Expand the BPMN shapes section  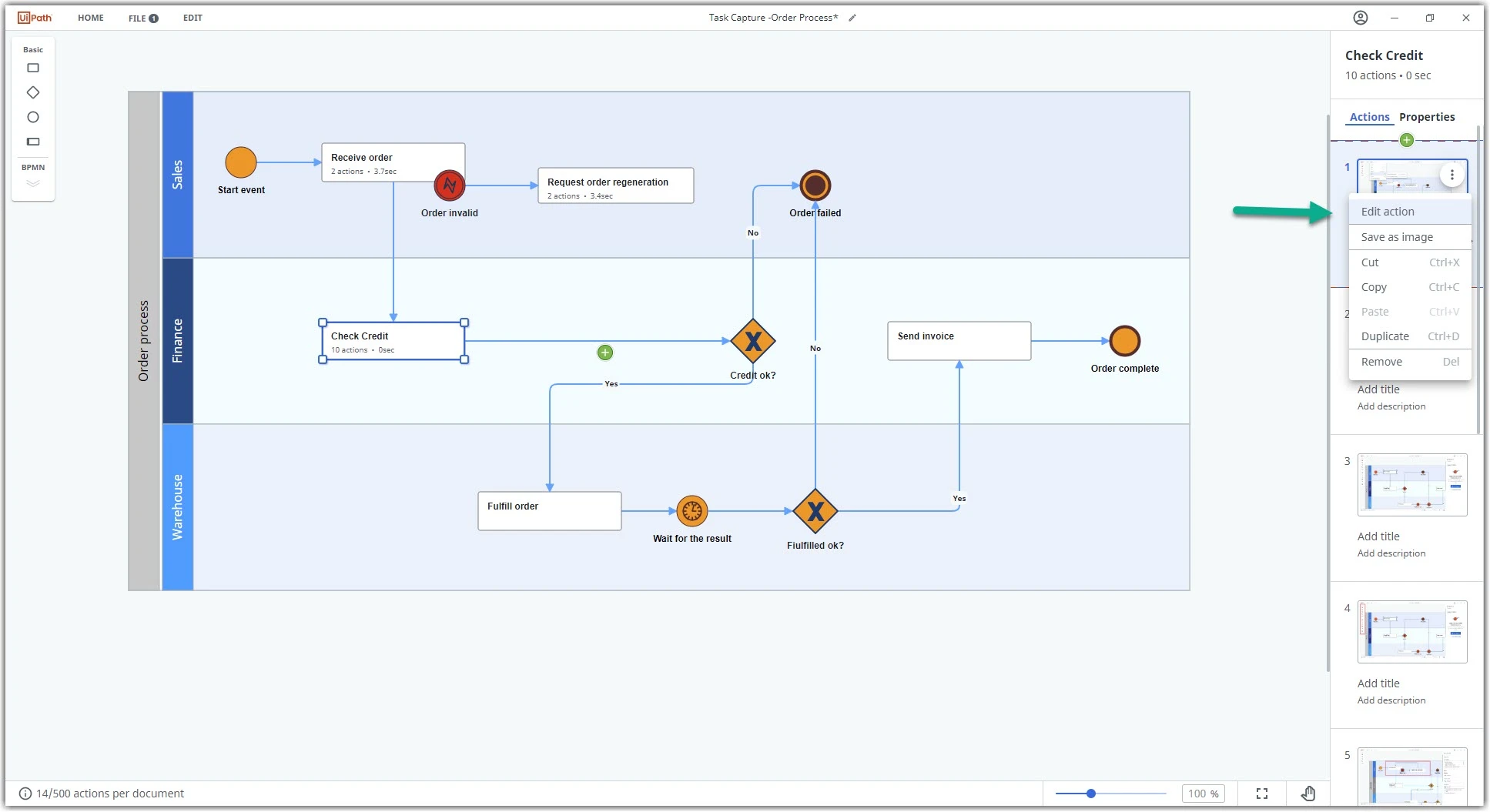[x=32, y=183]
